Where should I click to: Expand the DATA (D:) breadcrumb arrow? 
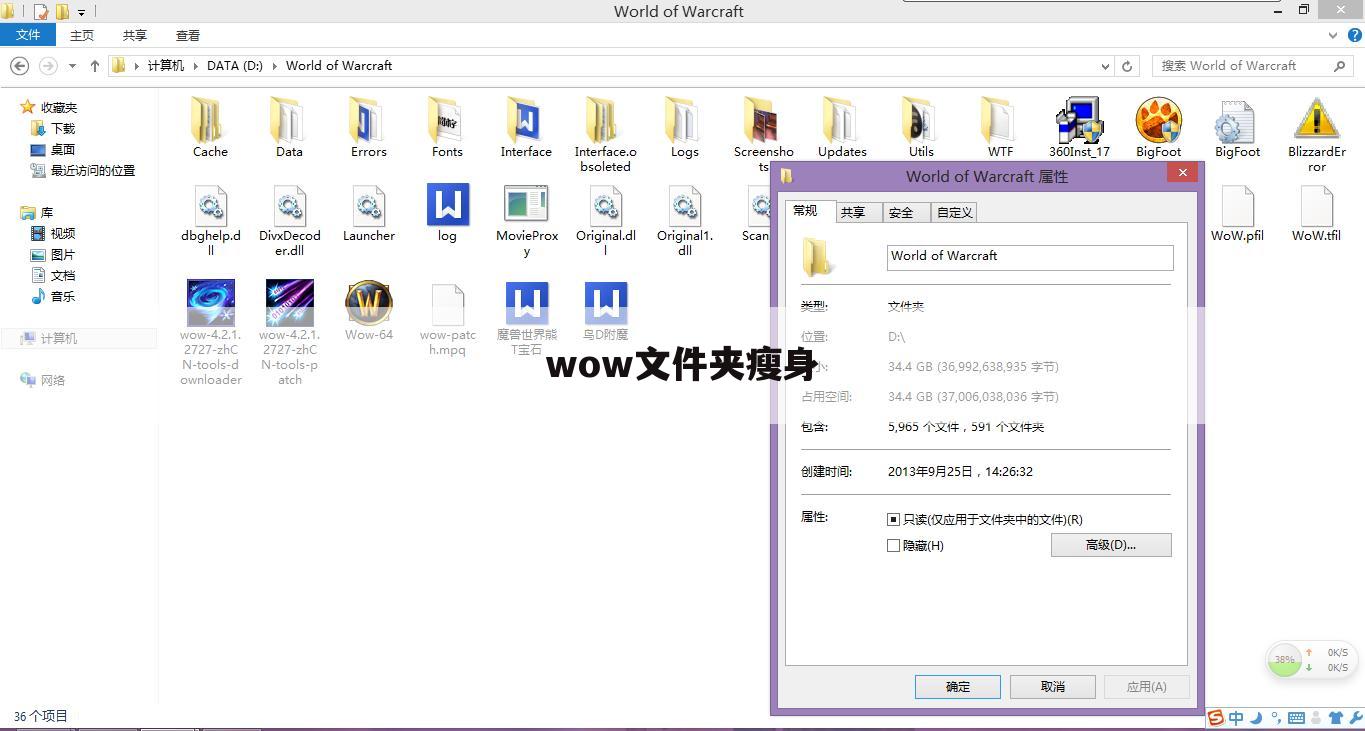274,66
